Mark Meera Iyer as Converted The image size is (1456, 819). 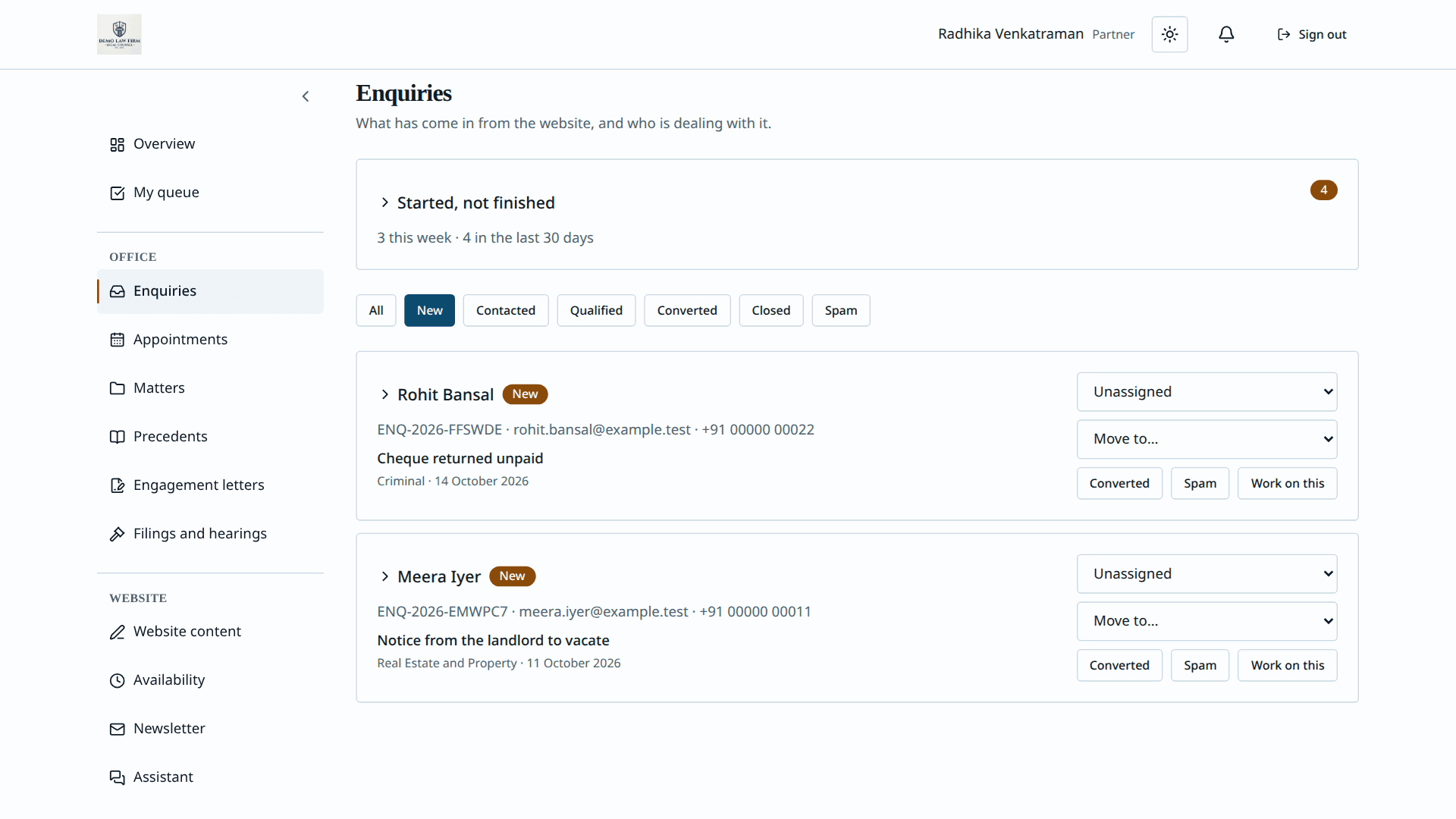point(1119,665)
